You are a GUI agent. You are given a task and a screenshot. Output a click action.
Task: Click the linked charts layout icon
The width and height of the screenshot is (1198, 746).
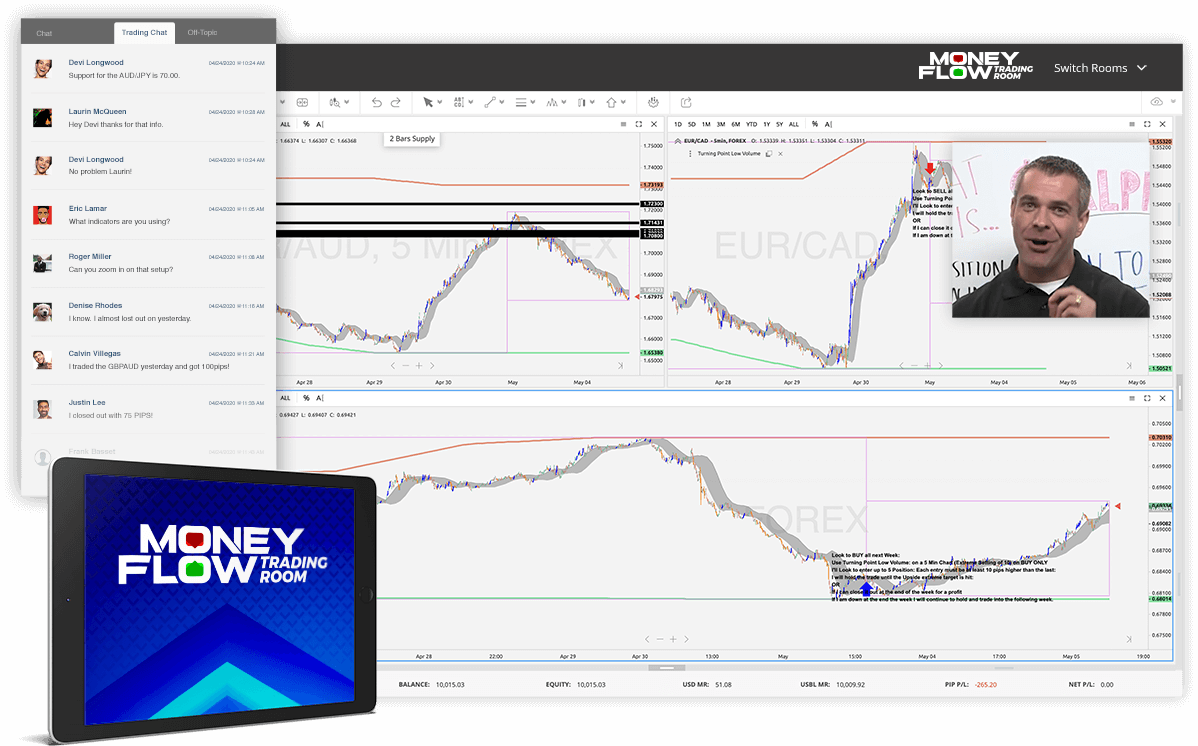tap(302, 102)
